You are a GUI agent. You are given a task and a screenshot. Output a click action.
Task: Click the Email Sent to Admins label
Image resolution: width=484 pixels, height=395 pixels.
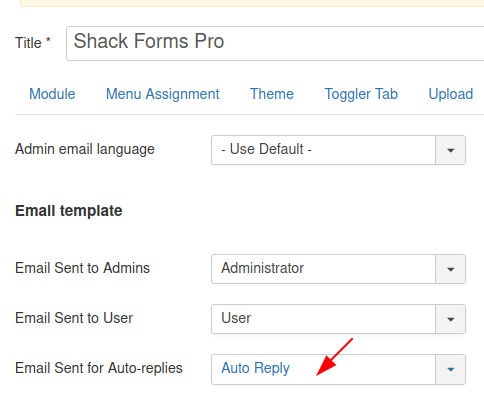tap(83, 268)
